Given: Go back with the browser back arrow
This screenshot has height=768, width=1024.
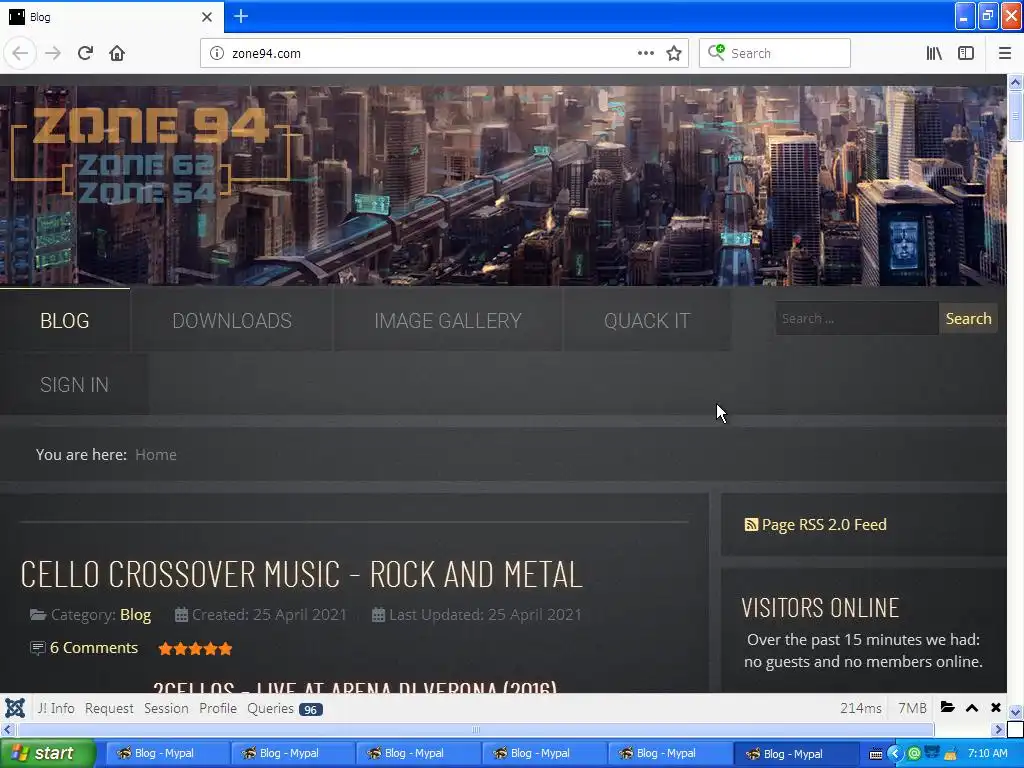Looking at the screenshot, I should pyautogui.click(x=20, y=53).
